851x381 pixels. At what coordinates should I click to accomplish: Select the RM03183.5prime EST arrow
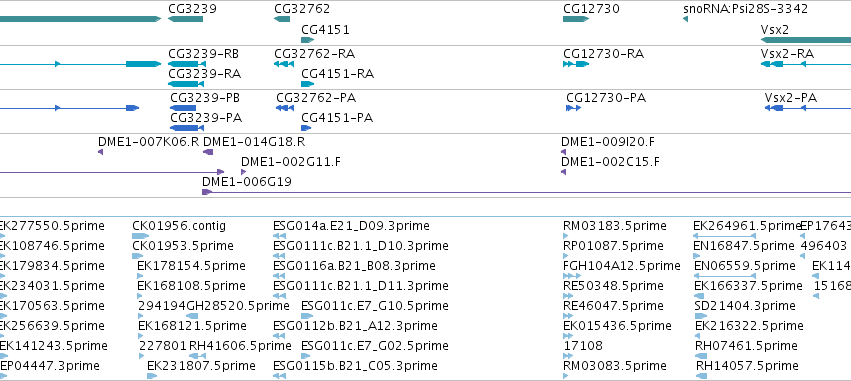click(566, 236)
